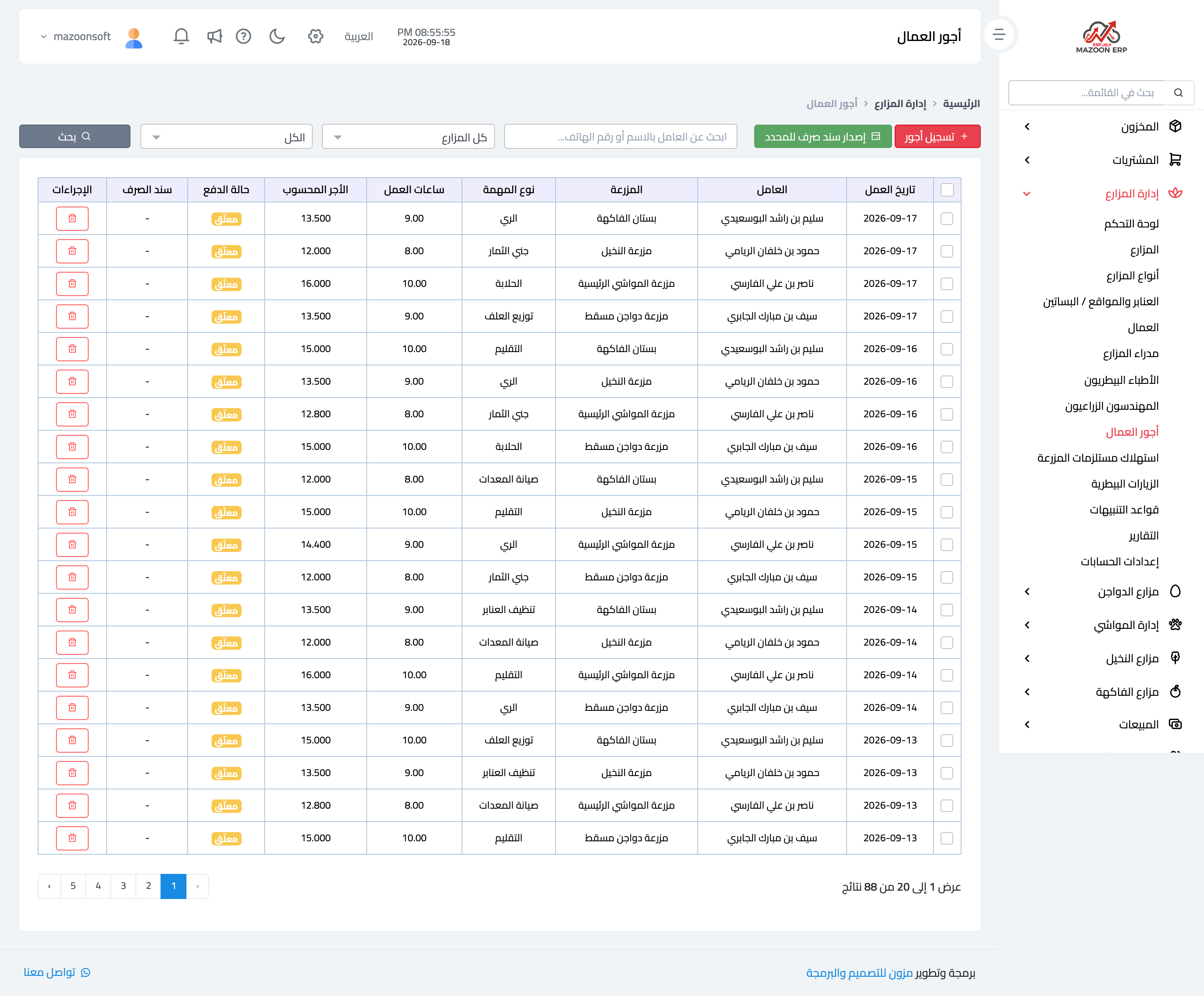The image size is (1204, 996).
Task: Click the red تسجيل أجور button
Action: point(937,137)
